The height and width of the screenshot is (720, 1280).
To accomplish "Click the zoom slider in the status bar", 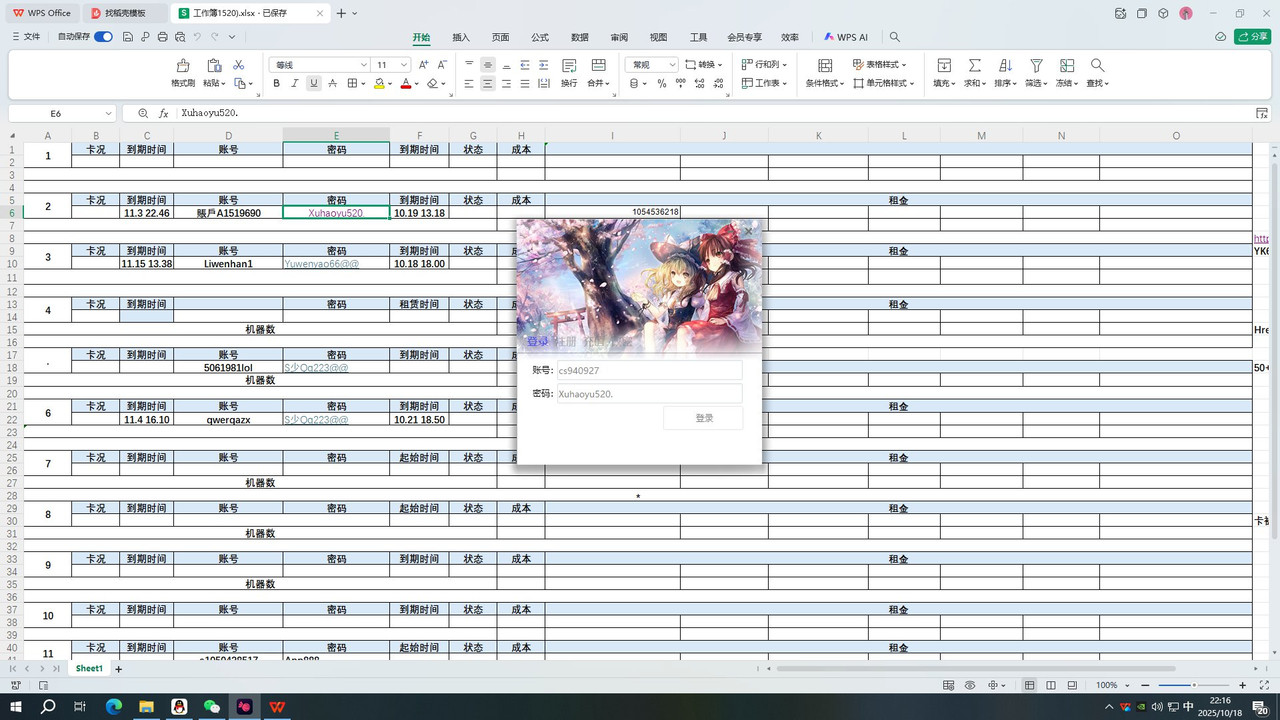I will [1193, 685].
